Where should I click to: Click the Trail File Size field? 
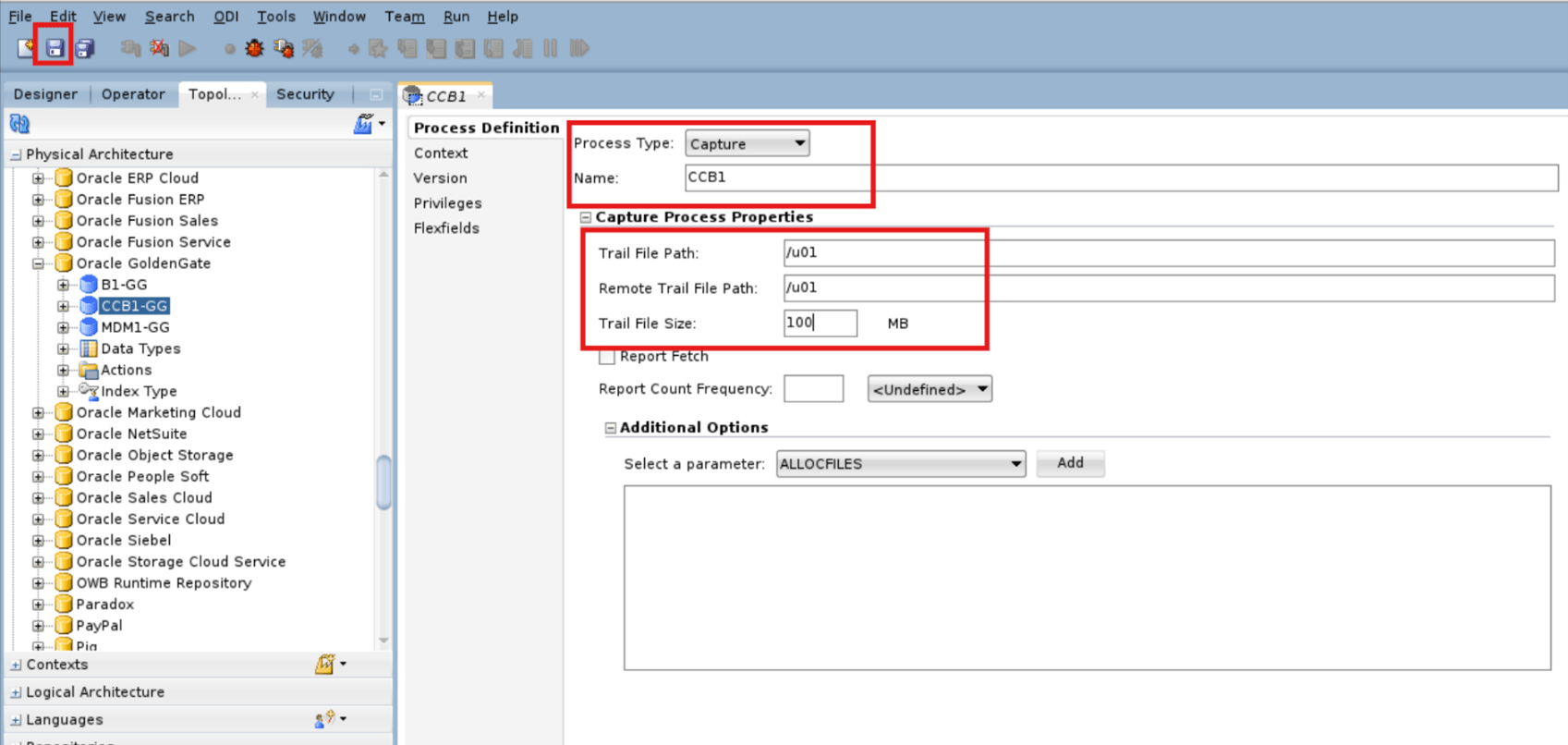point(820,323)
